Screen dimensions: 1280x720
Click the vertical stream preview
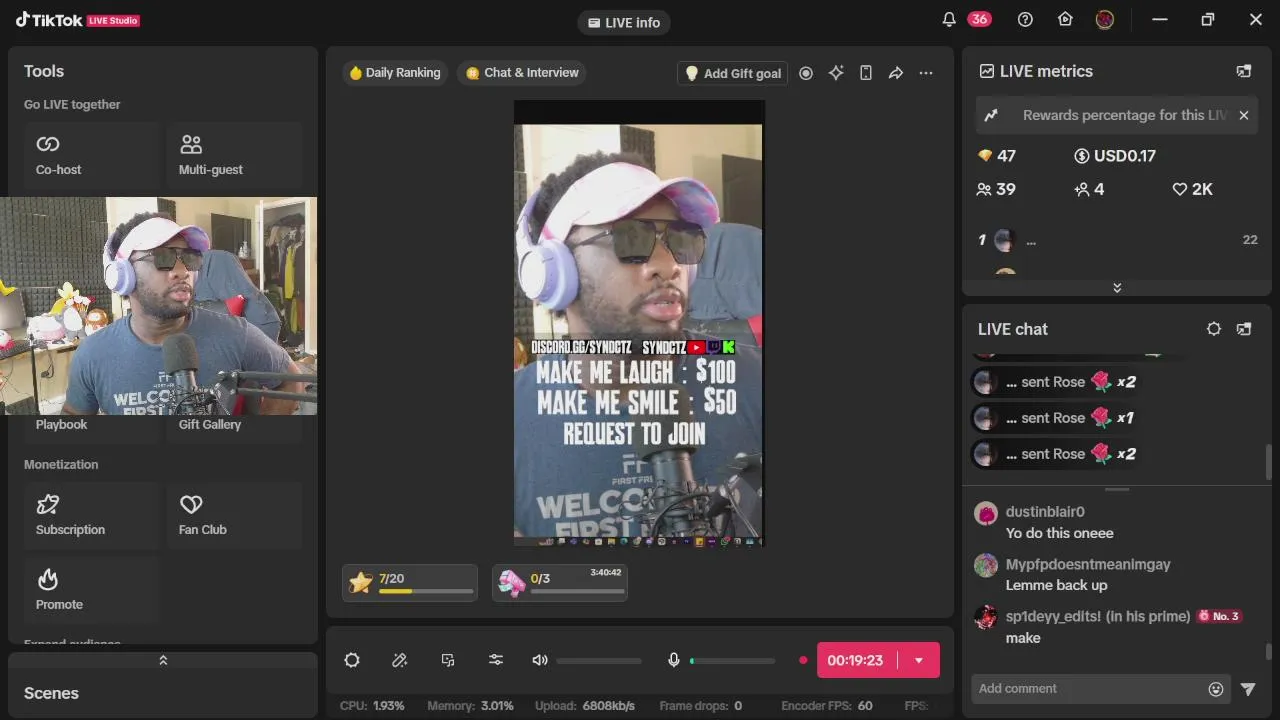(639, 323)
